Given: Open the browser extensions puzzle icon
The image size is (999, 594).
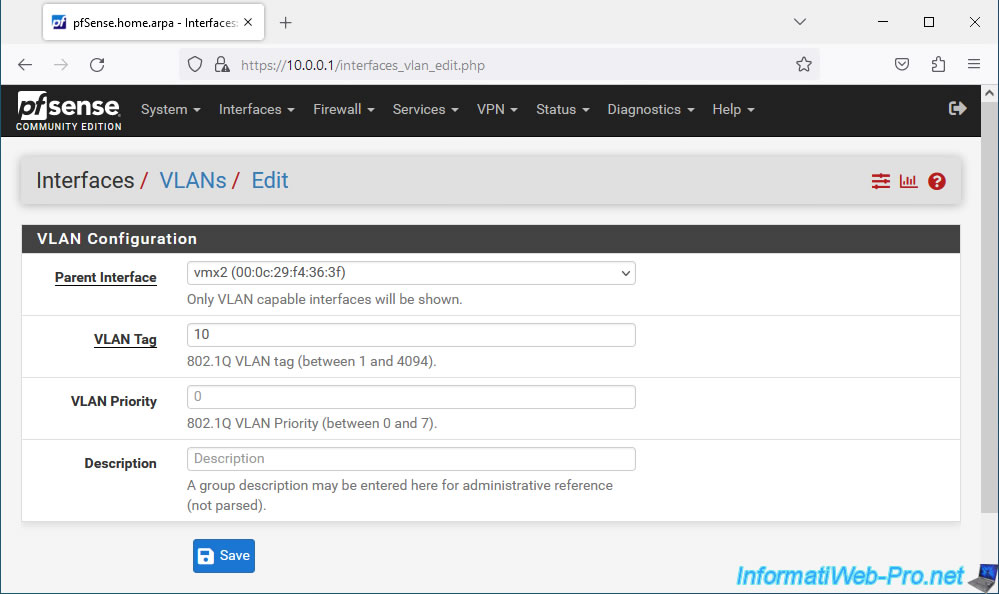Looking at the screenshot, I should point(938,65).
